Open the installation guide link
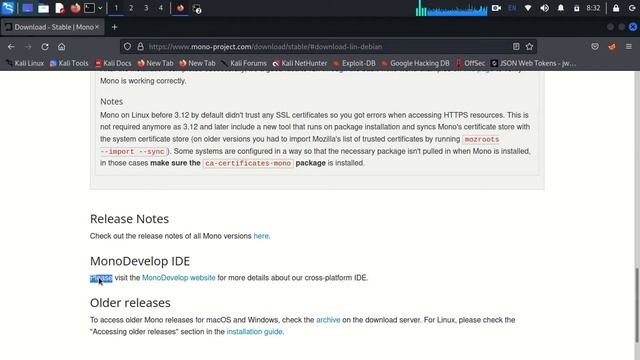The image size is (640, 360). (254, 331)
